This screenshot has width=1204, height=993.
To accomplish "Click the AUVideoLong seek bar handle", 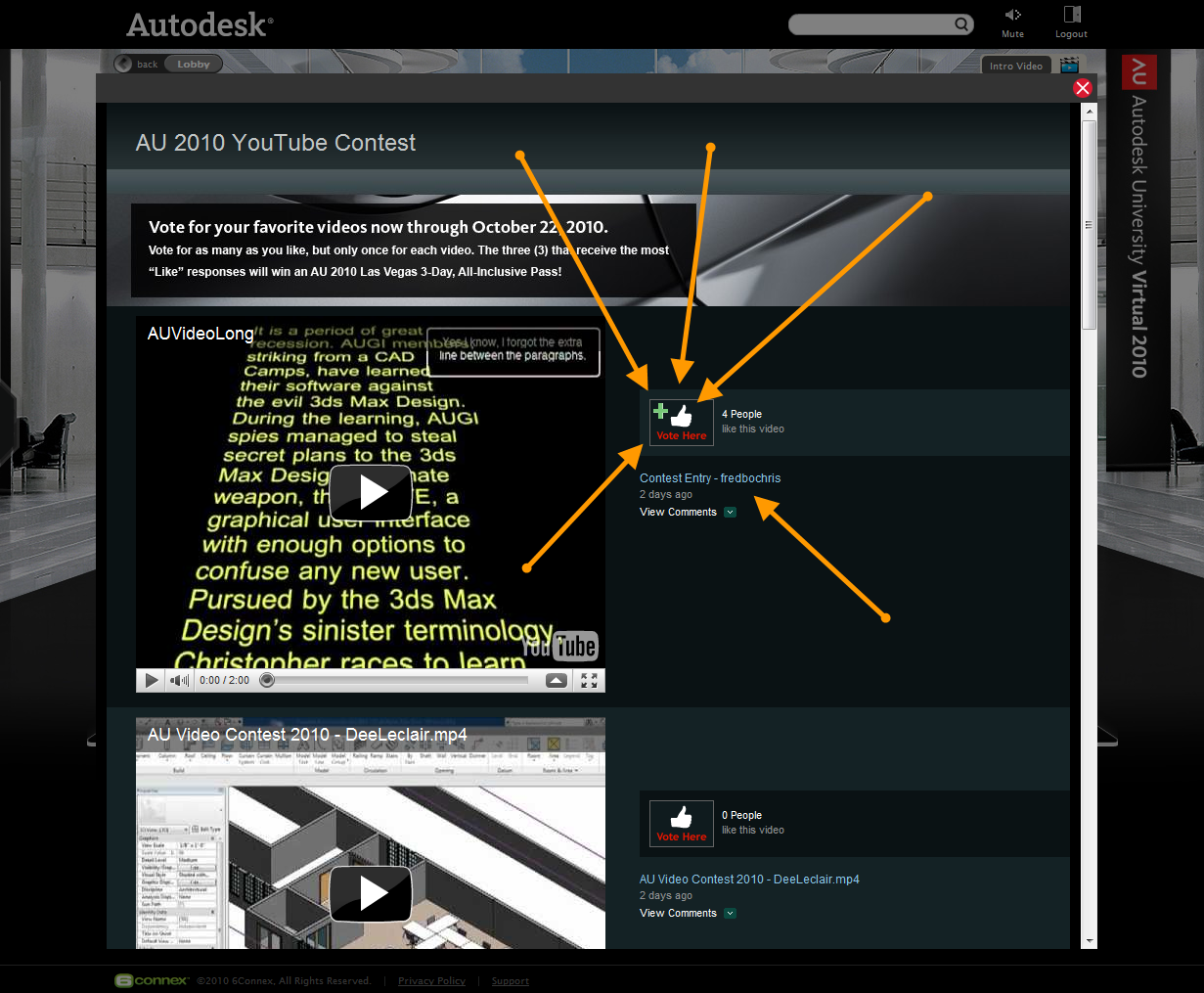I will click(x=267, y=680).
